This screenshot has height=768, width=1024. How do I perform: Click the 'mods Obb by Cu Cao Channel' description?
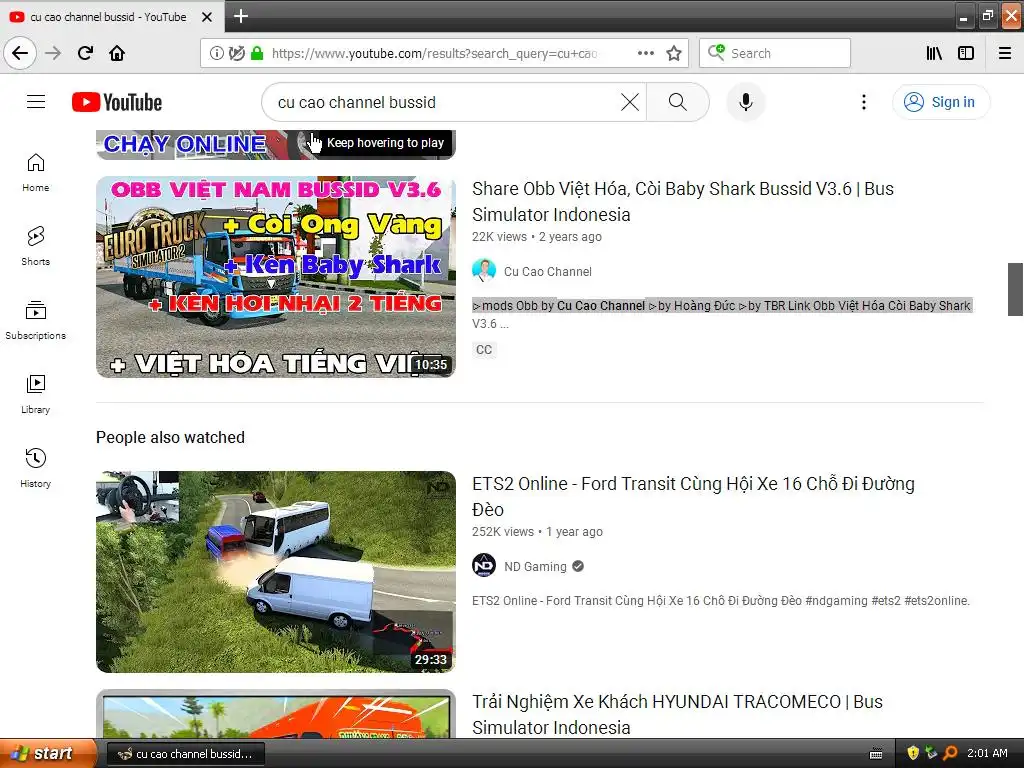coord(722,314)
